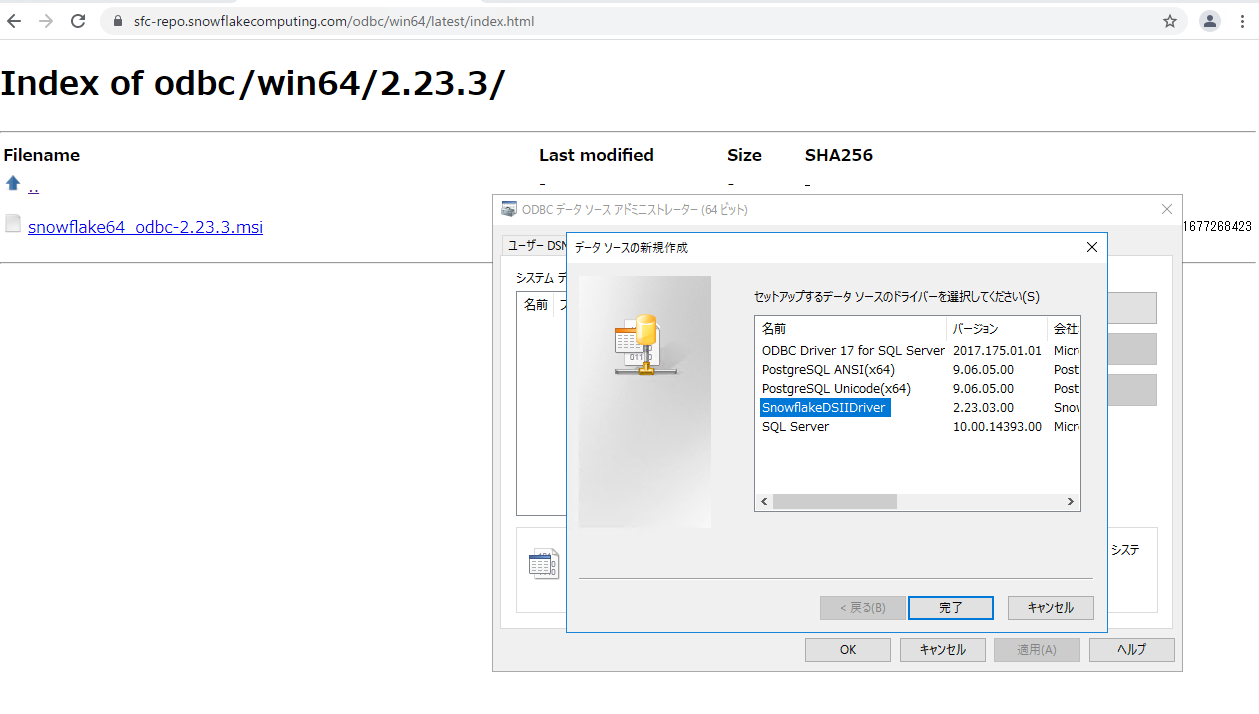Click the driver list right scroll arrow
1259x714 pixels.
point(1070,502)
